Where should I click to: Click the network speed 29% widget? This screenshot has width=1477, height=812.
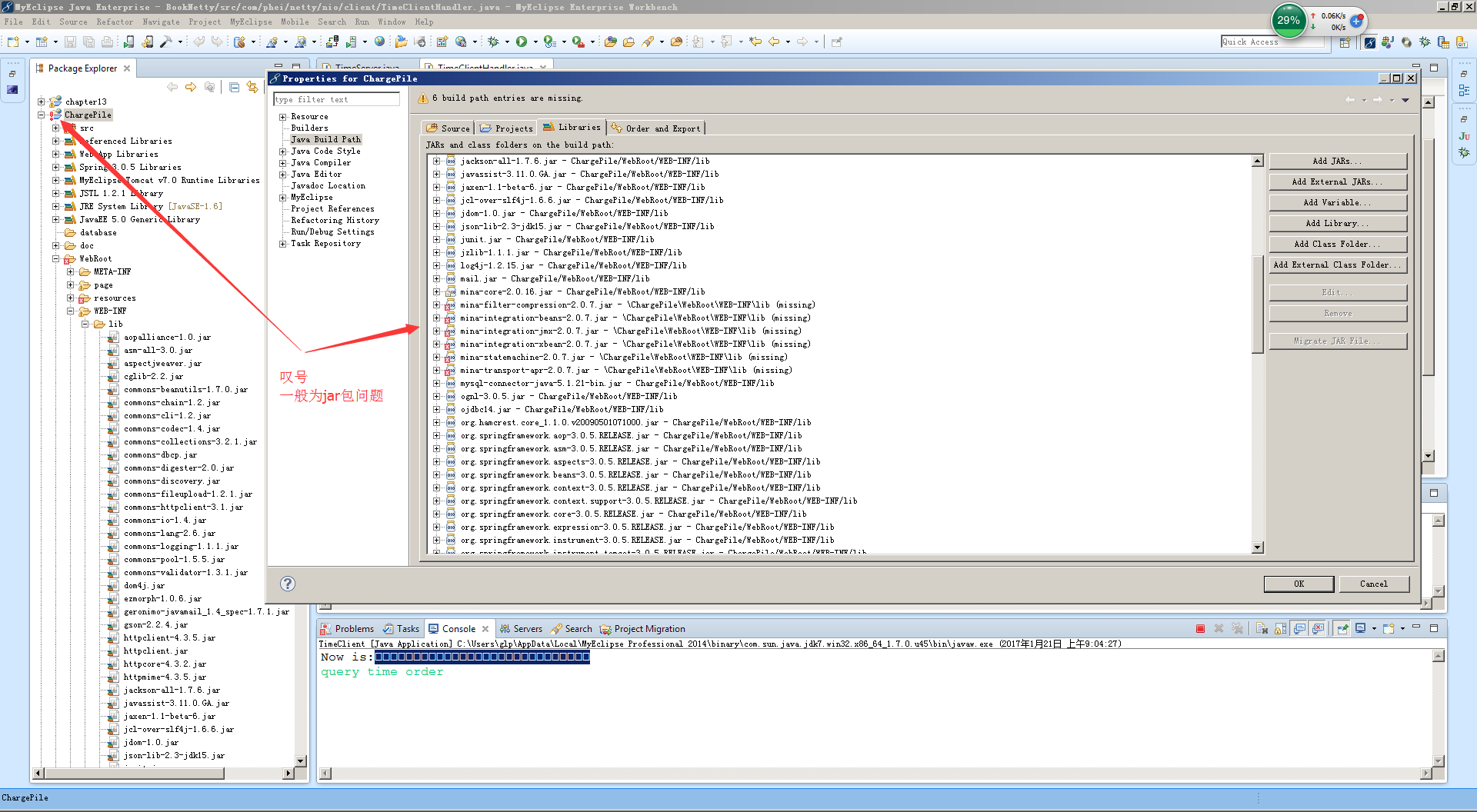tap(1289, 21)
